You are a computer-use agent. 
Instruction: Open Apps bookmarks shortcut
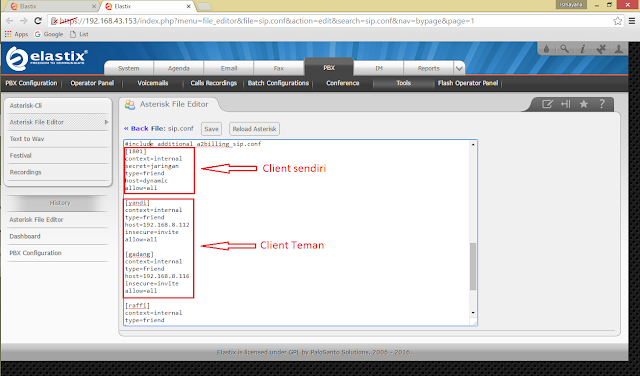pos(16,34)
